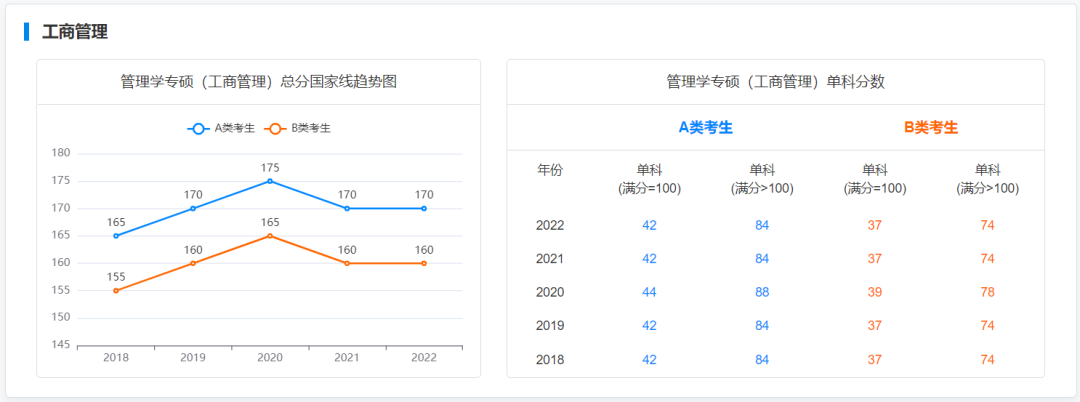Select the 2018 year cell in table
The image size is (1080, 402).
[550, 360]
